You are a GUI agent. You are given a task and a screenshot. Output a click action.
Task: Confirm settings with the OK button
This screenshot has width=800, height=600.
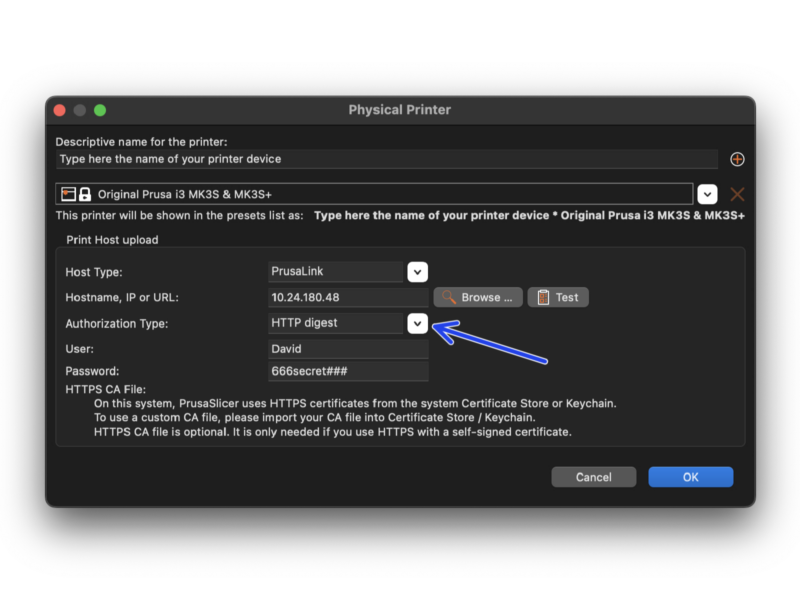click(x=690, y=477)
